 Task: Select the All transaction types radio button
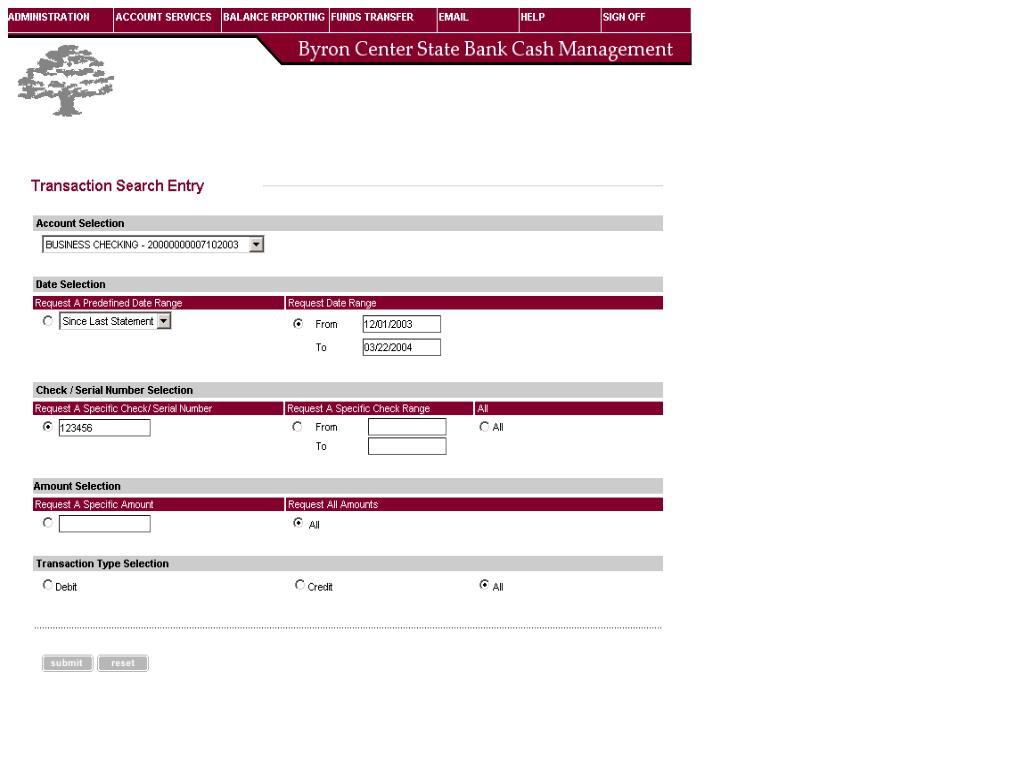pyautogui.click(x=484, y=584)
